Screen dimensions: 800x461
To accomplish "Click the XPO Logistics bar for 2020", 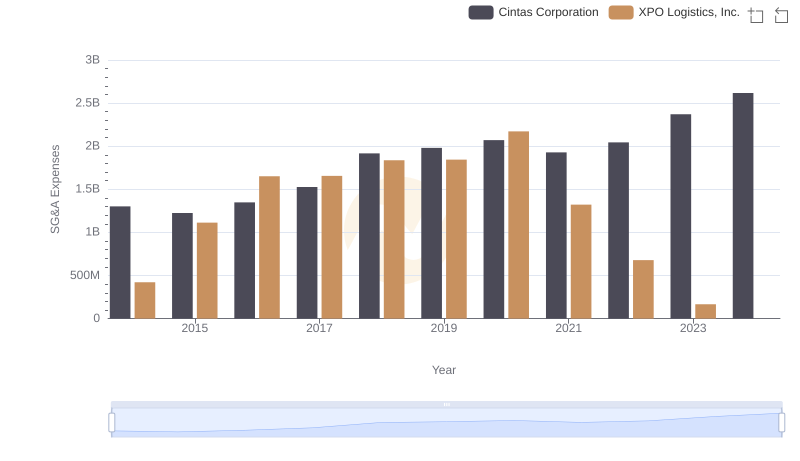I will point(518,225).
